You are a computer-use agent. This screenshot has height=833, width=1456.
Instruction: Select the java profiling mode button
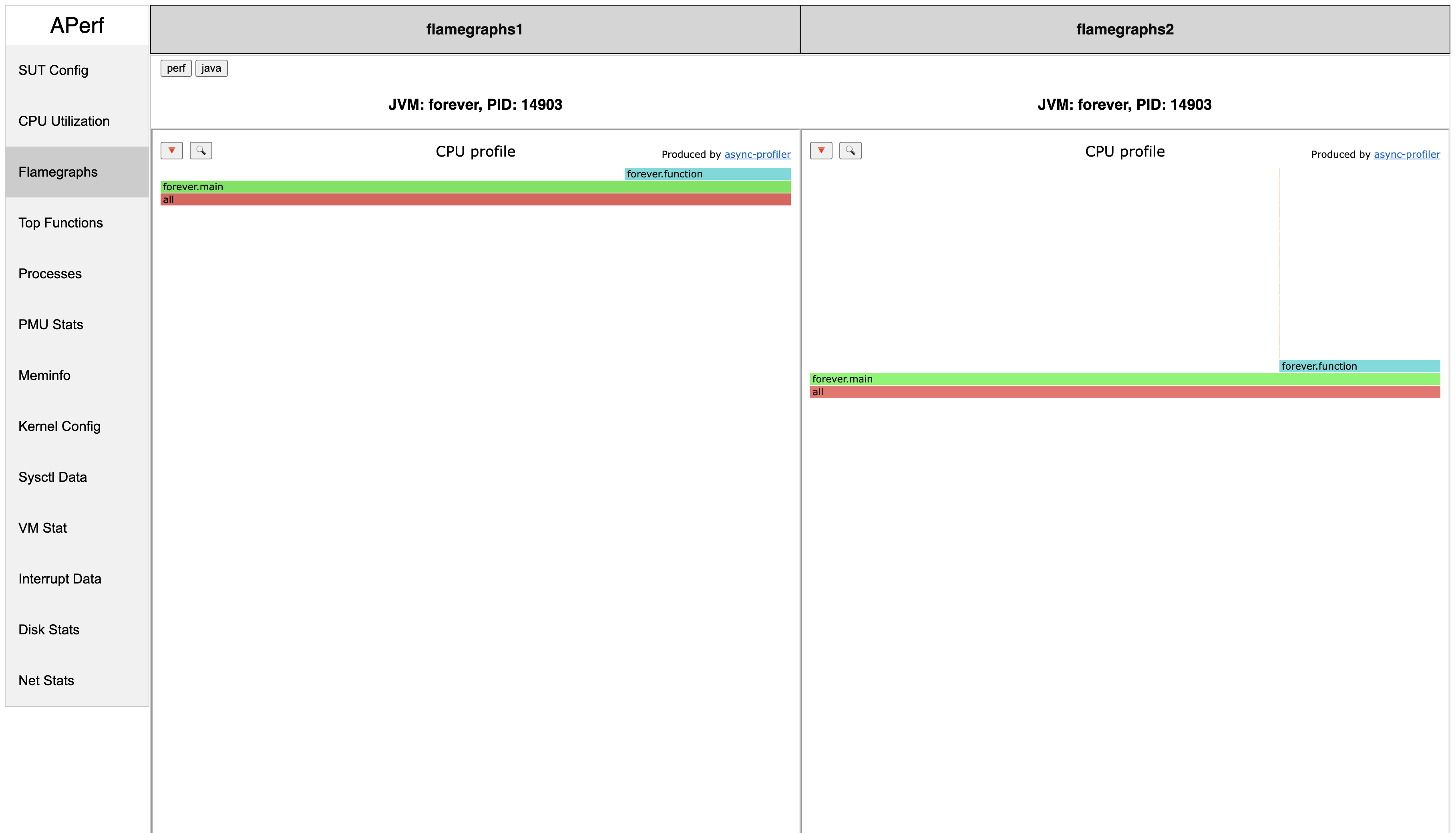coord(212,68)
